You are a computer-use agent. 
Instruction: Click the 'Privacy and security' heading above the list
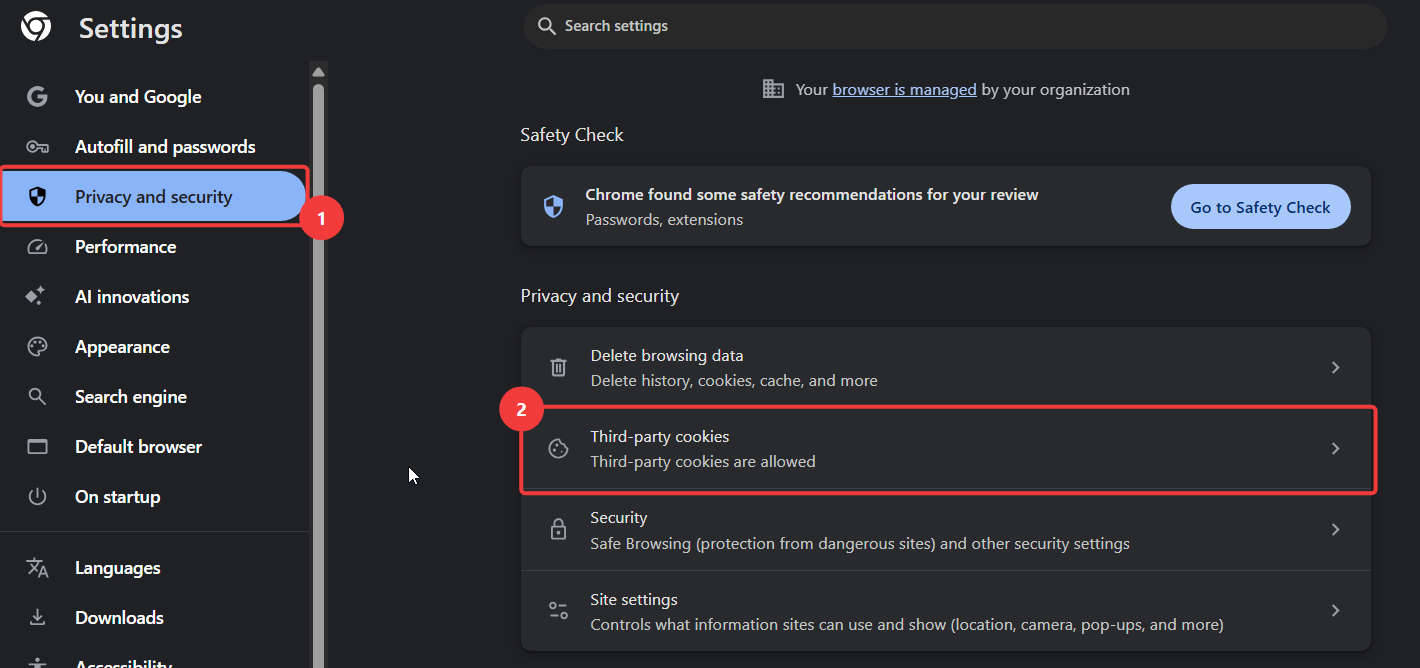(x=600, y=296)
